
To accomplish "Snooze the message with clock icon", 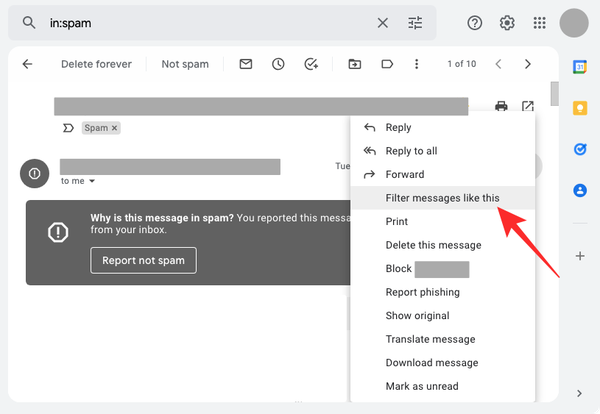I will coord(278,64).
